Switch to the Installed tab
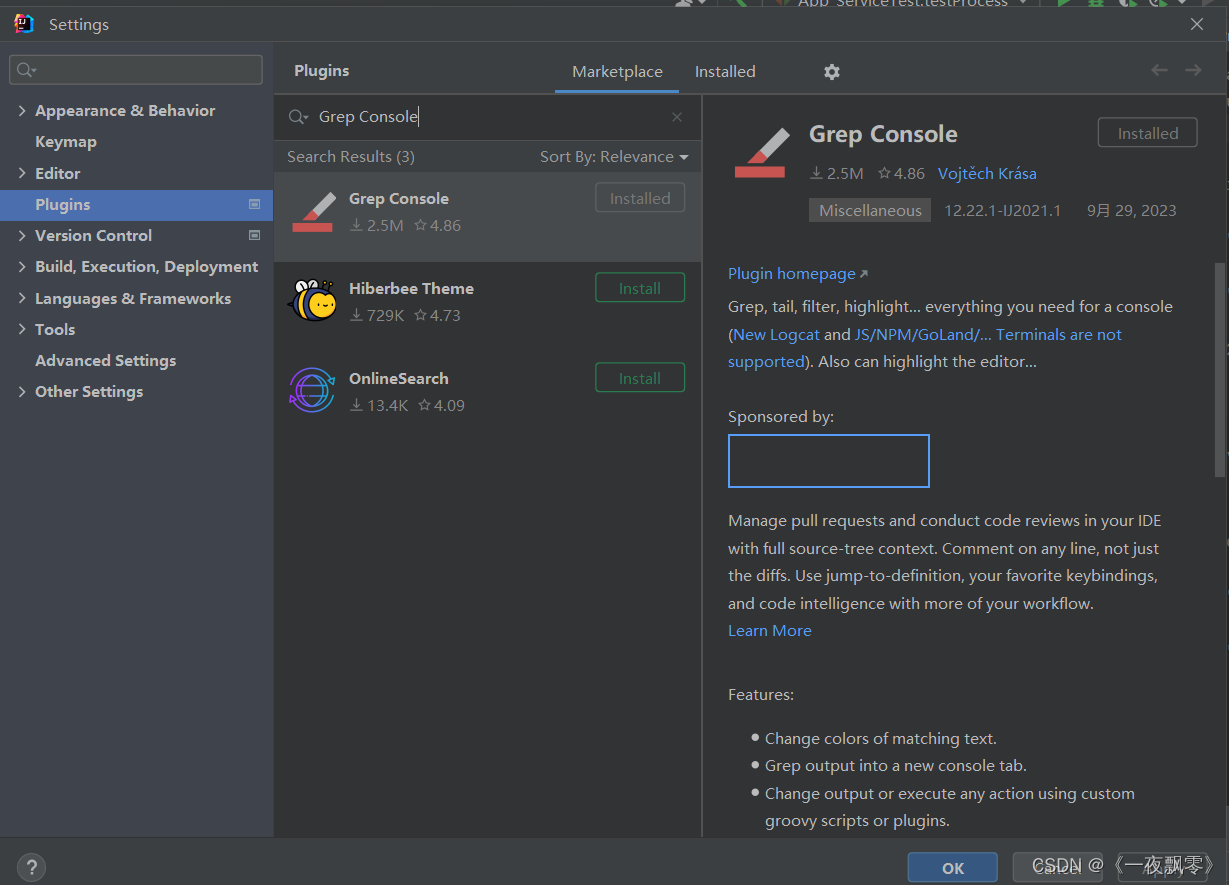 (x=725, y=72)
